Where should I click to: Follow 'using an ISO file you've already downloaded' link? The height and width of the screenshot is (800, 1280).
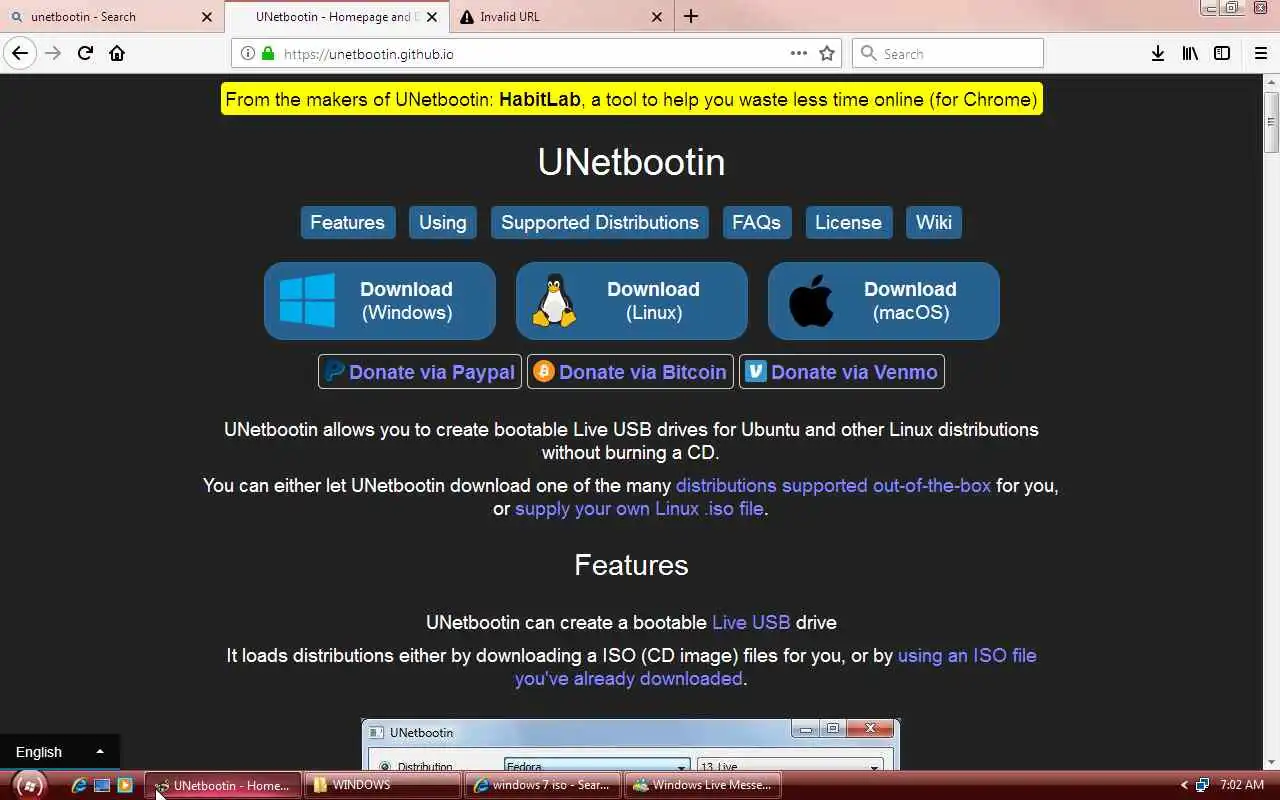tap(775, 667)
